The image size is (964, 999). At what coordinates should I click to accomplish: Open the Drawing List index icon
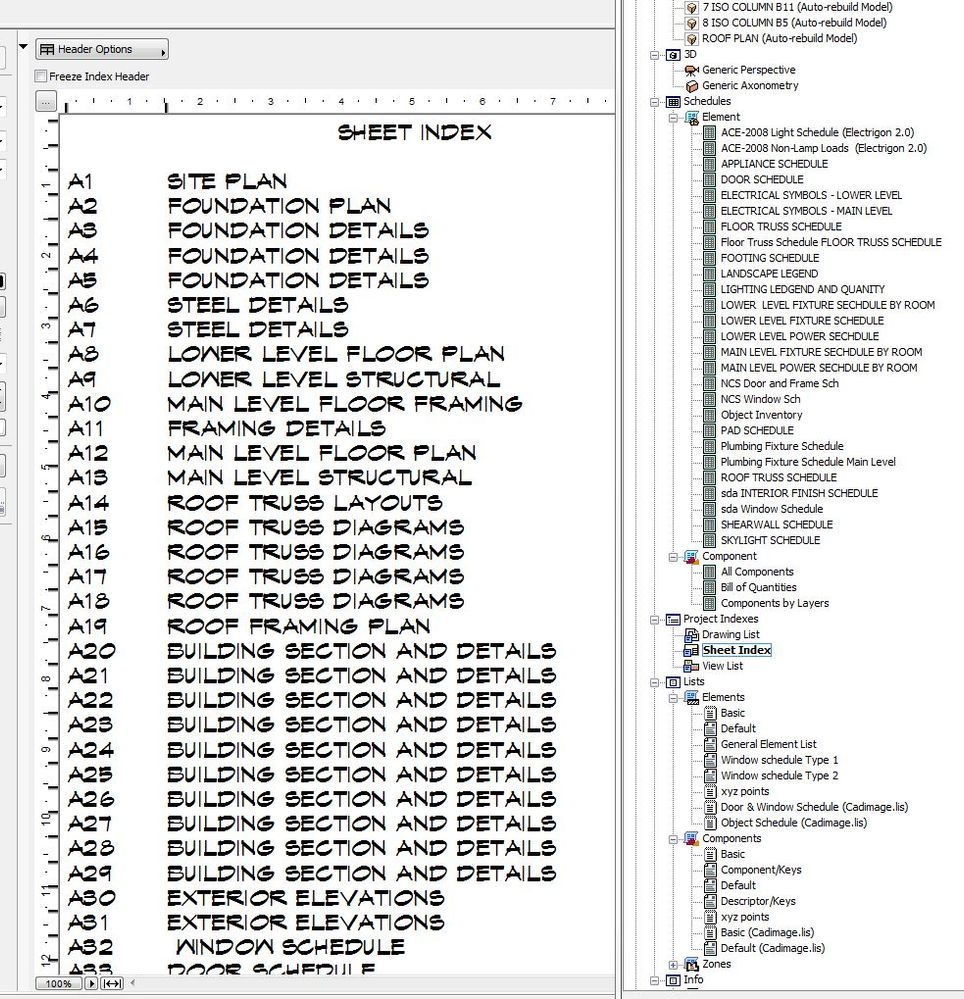(691, 635)
